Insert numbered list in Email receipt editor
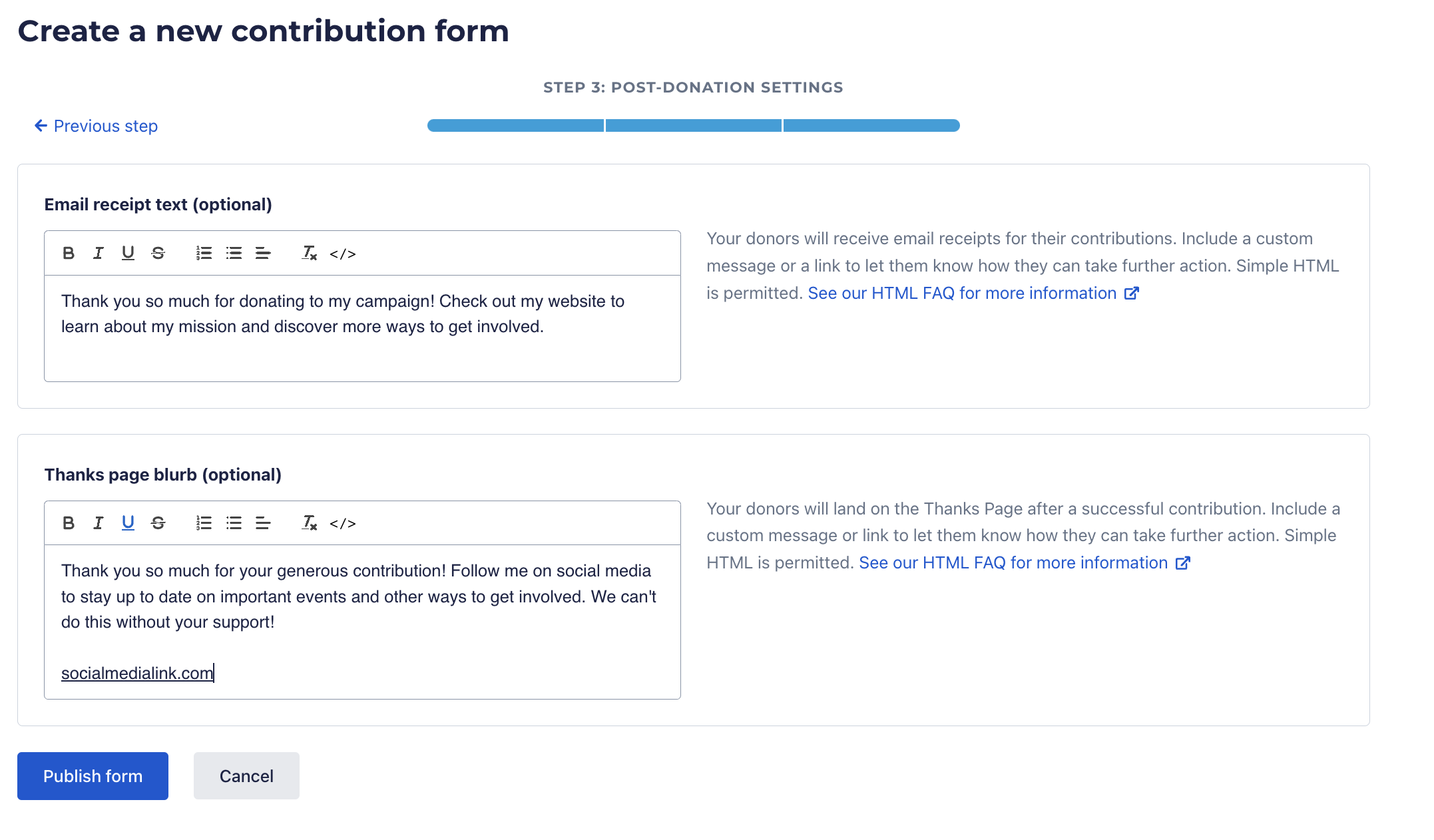Viewport: 1434px width, 840px height. [x=204, y=254]
